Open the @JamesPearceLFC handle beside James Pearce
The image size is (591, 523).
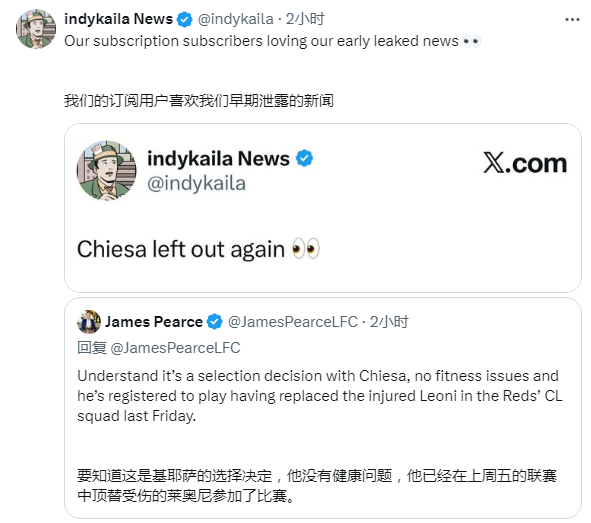click(x=293, y=322)
